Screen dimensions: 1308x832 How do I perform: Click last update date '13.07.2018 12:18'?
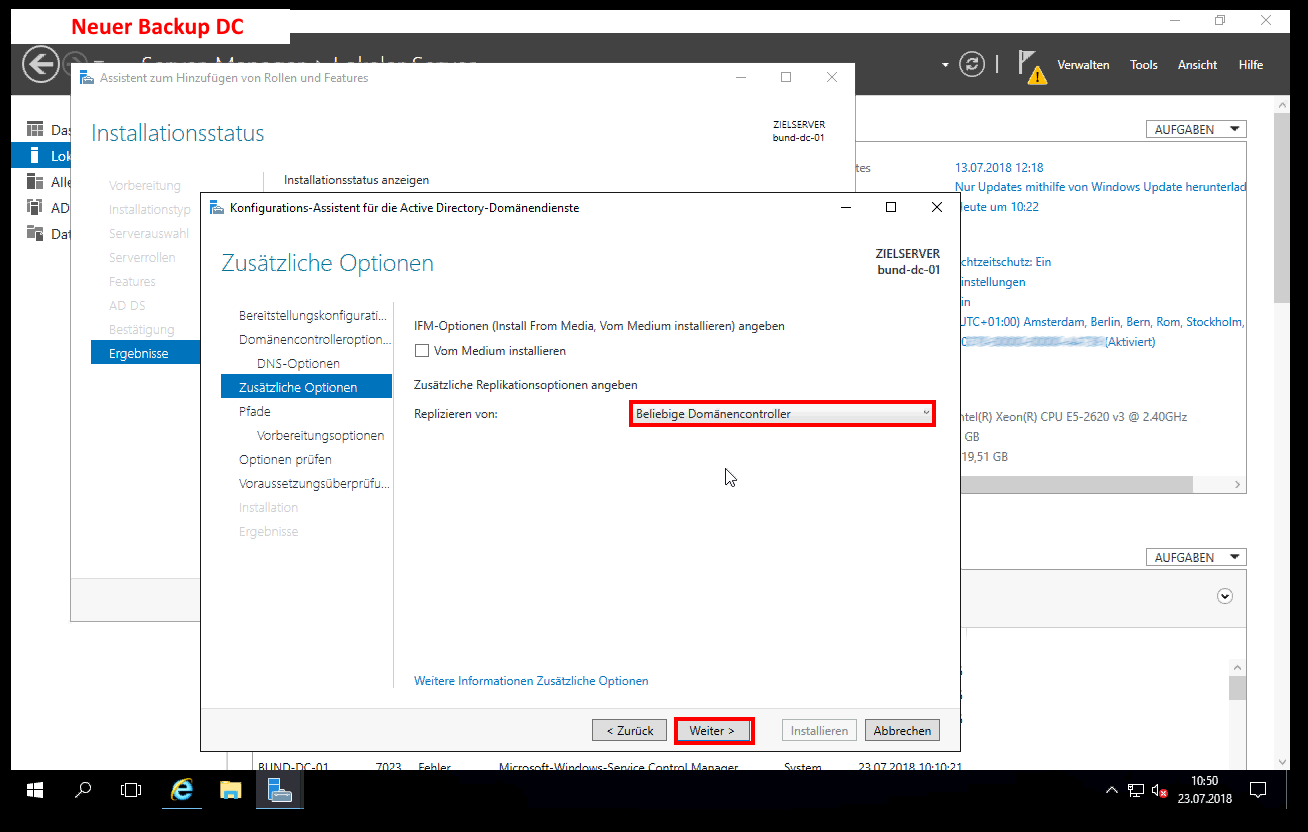tap(999, 168)
